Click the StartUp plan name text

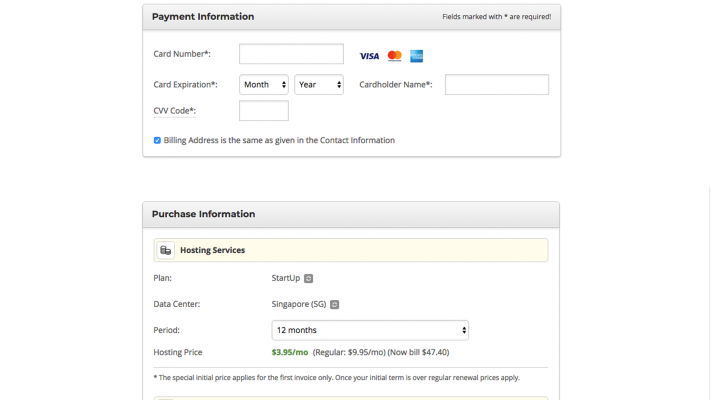click(286, 278)
